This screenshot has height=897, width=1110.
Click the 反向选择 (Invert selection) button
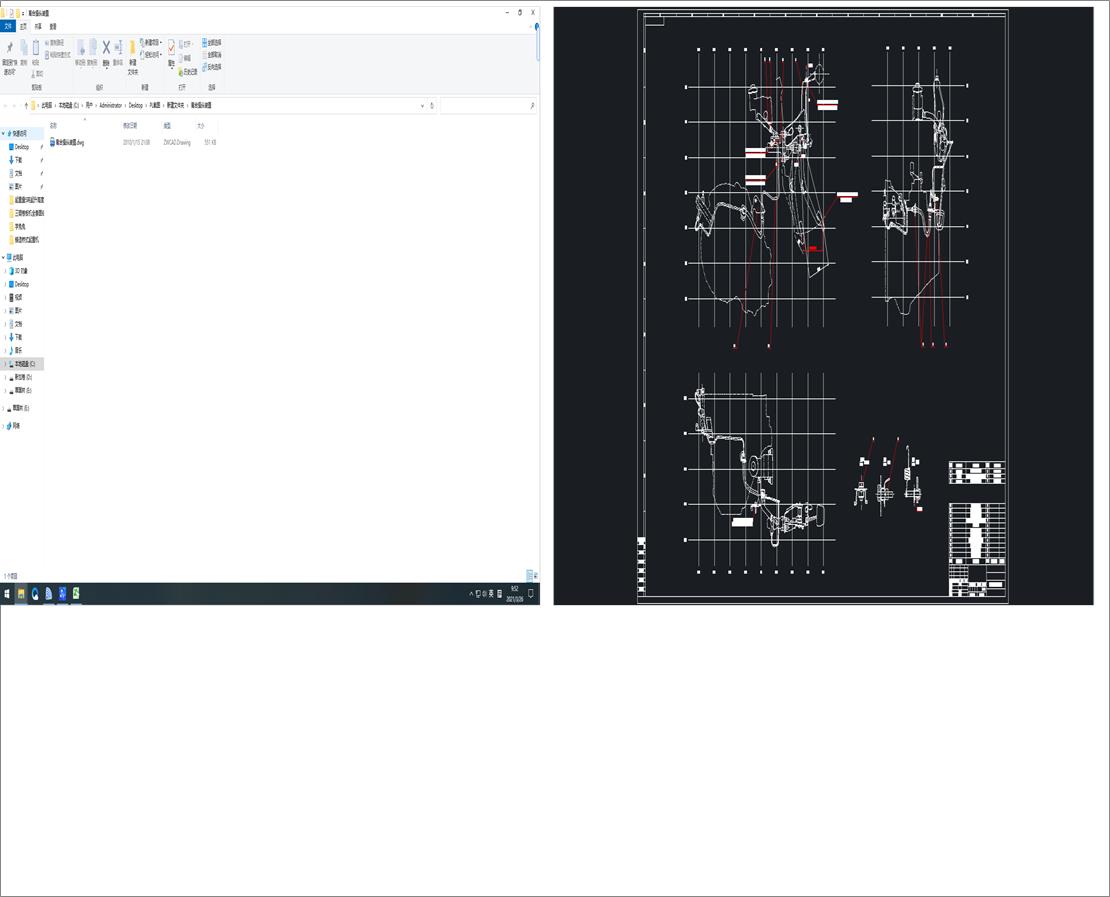coord(210,66)
